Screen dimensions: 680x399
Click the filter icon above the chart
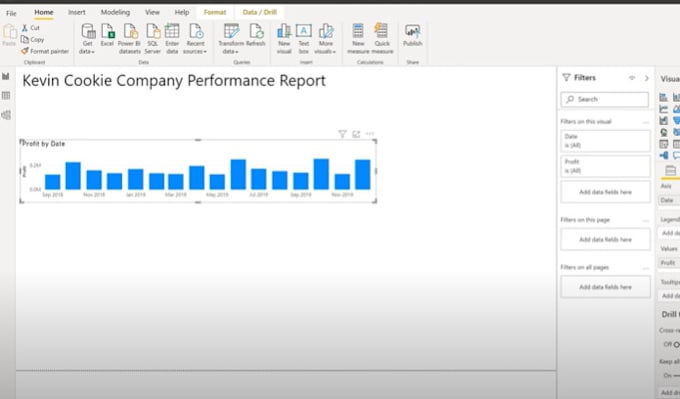pos(342,134)
